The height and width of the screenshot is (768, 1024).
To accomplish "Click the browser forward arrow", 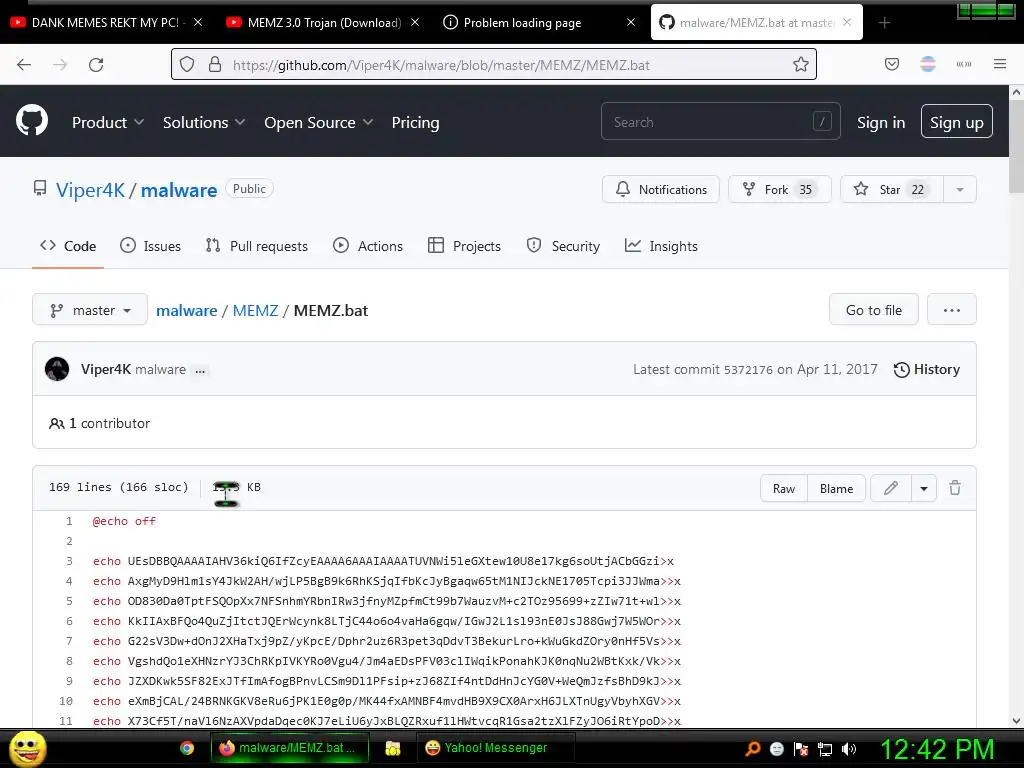I will 60,65.
